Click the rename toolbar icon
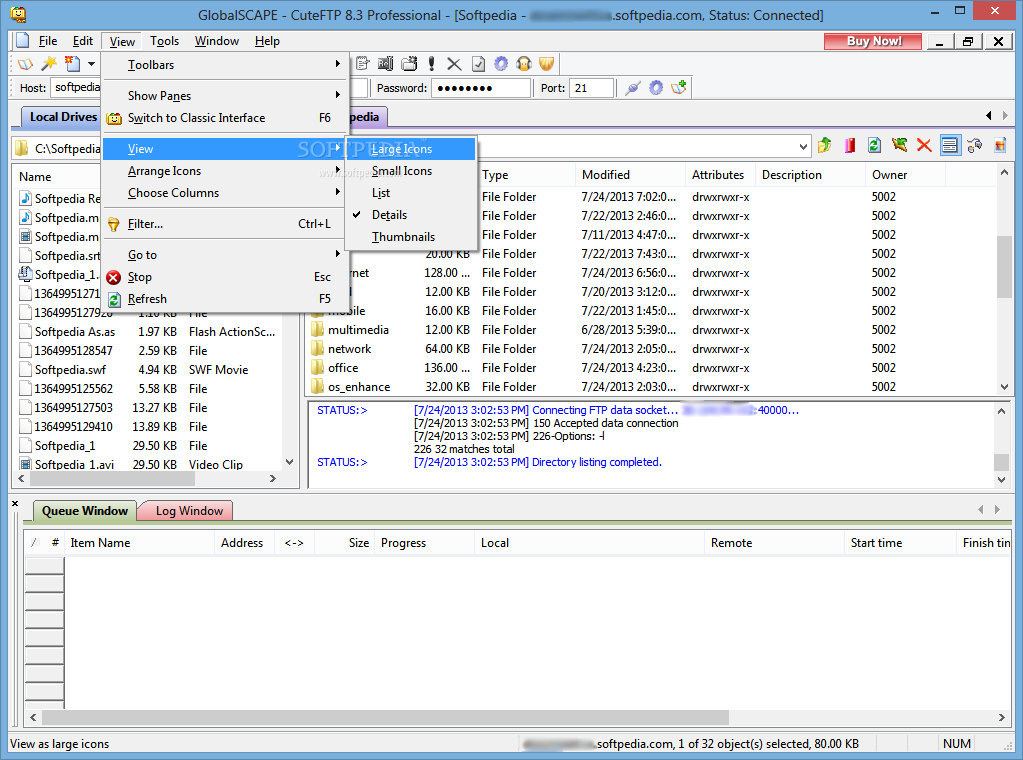 tap(386, 64)
